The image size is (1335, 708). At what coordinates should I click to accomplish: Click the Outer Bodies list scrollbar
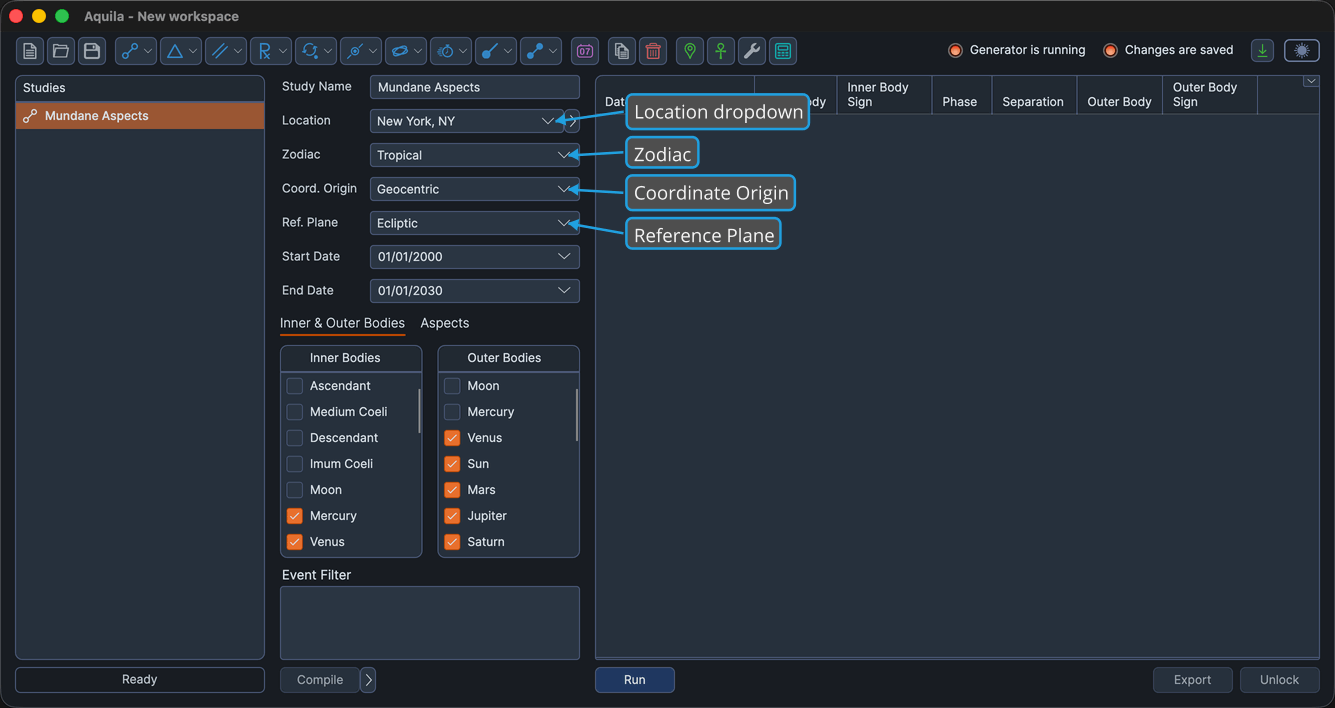coord(576,415)
